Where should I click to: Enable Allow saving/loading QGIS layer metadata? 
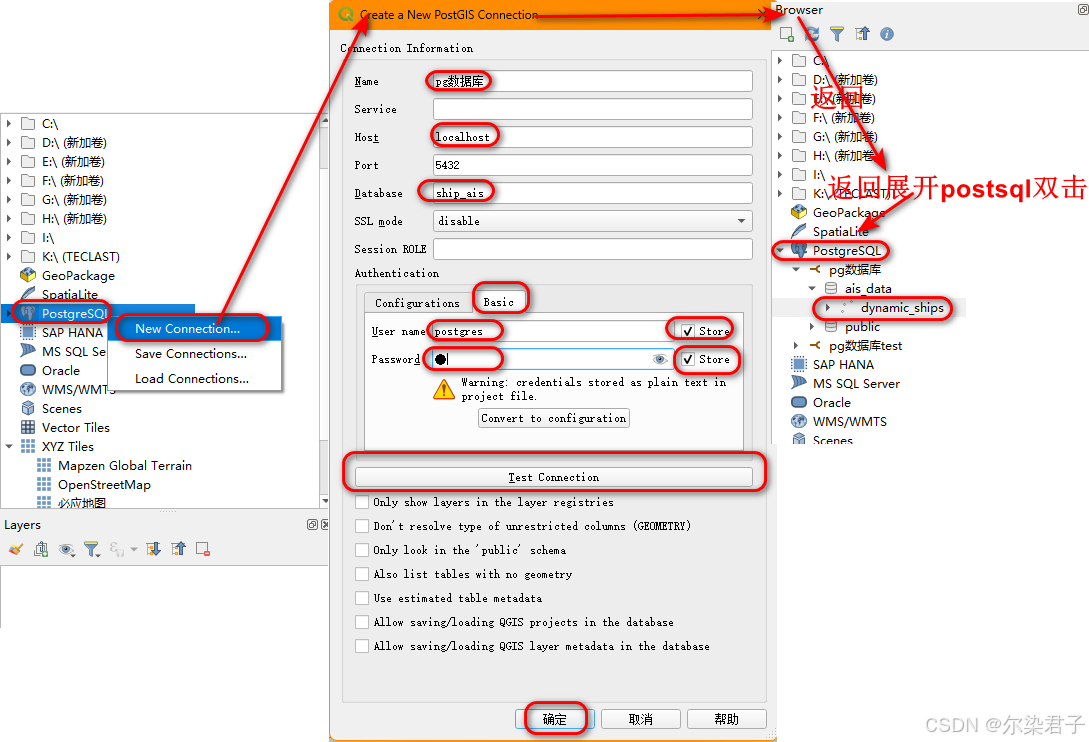click(x=362, y=646)
